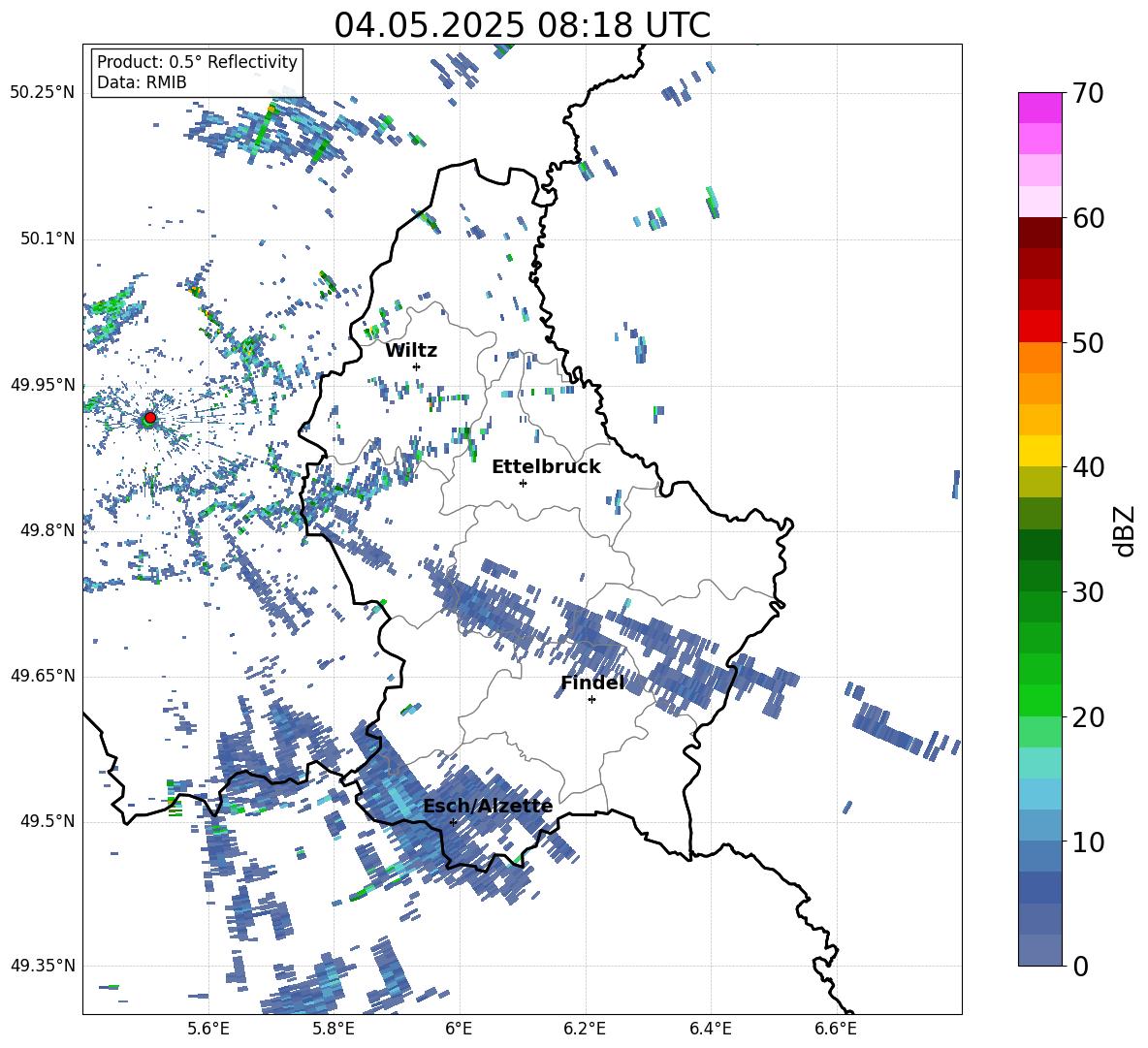Click the 10 tick on the colorbar
Image resolution: width=1148 pixels, height=1048 pixels.
pos(1088,842)
